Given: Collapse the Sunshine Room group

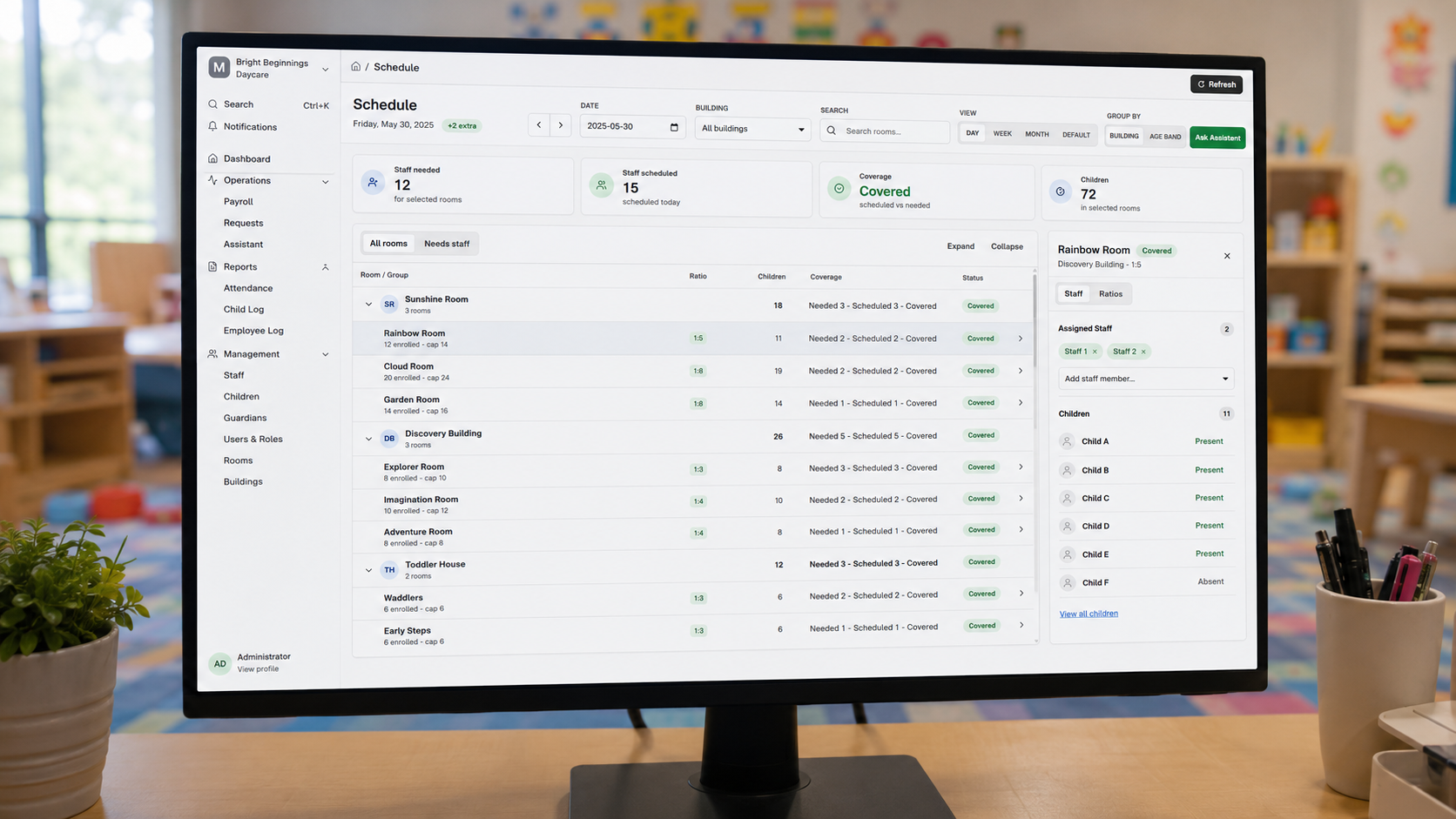Looking at the screenshot, I should (368, 305).
